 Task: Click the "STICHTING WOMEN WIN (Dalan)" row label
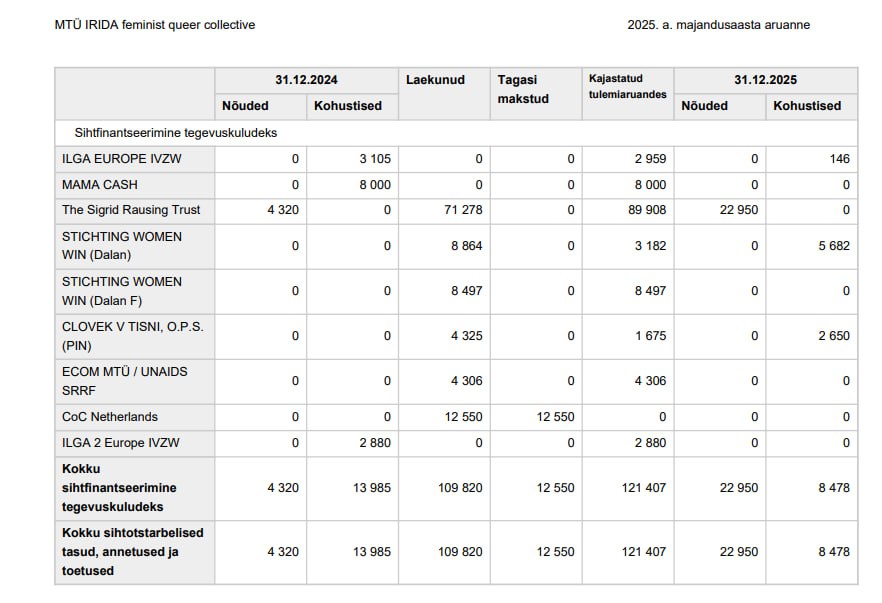click(122, 246)
